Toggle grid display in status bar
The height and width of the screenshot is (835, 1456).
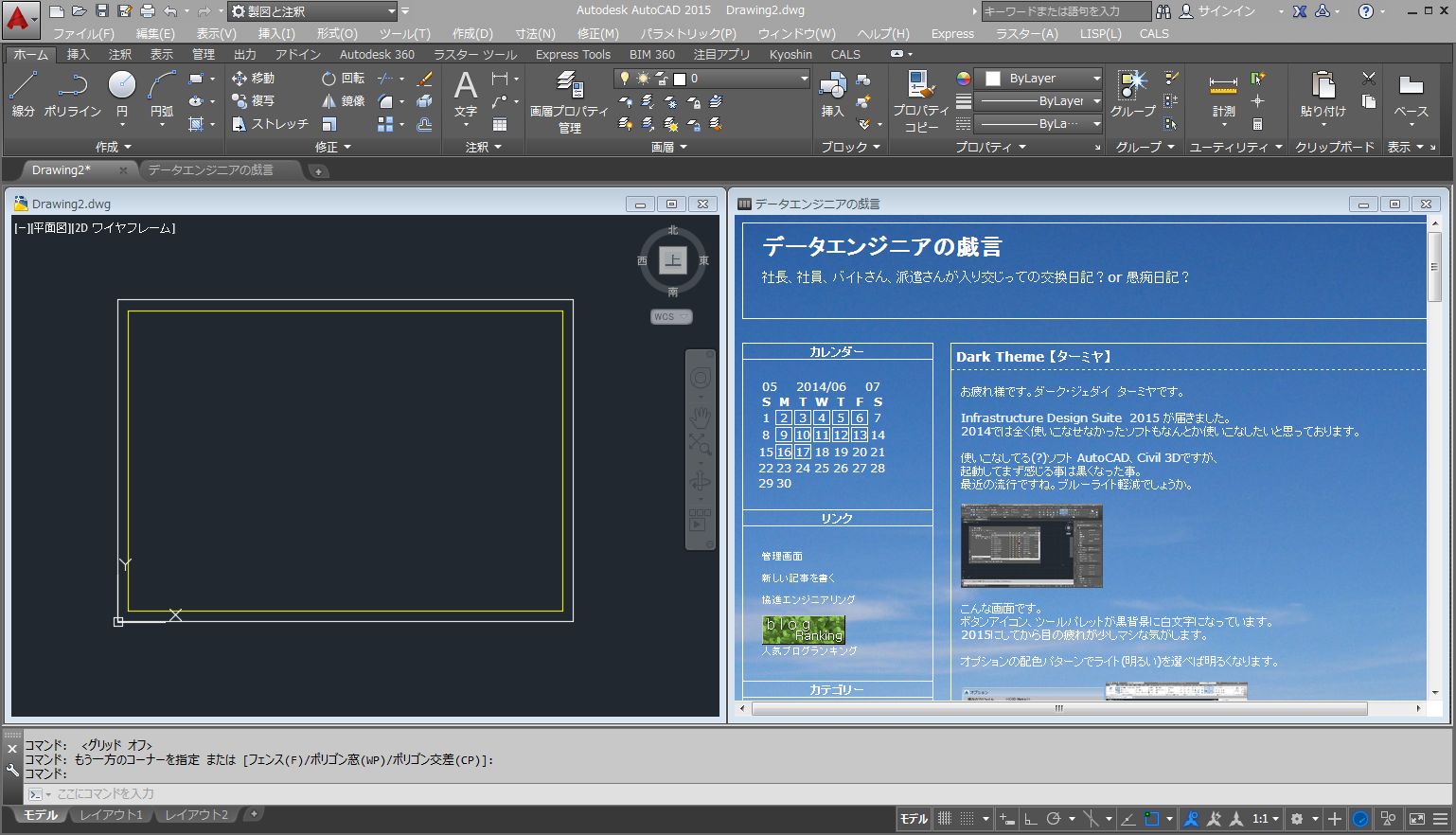pos(945,819)
